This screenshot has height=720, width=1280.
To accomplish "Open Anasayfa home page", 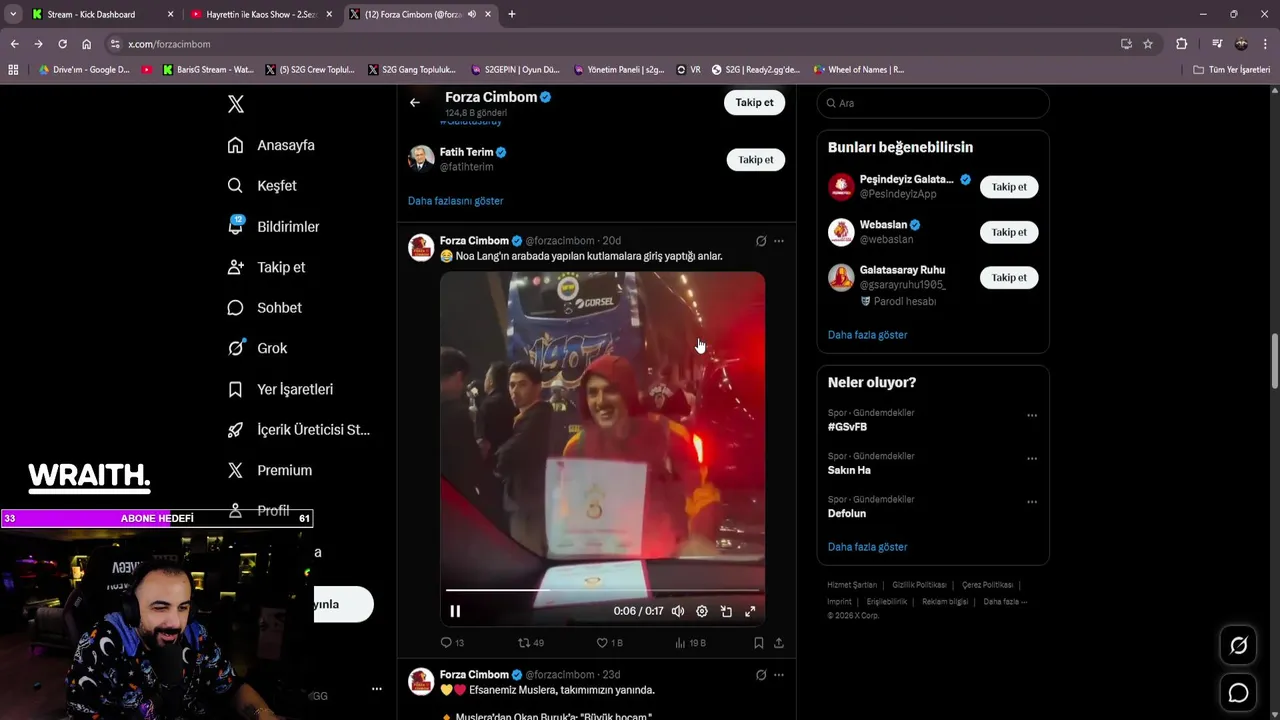I will click(271, 145).
